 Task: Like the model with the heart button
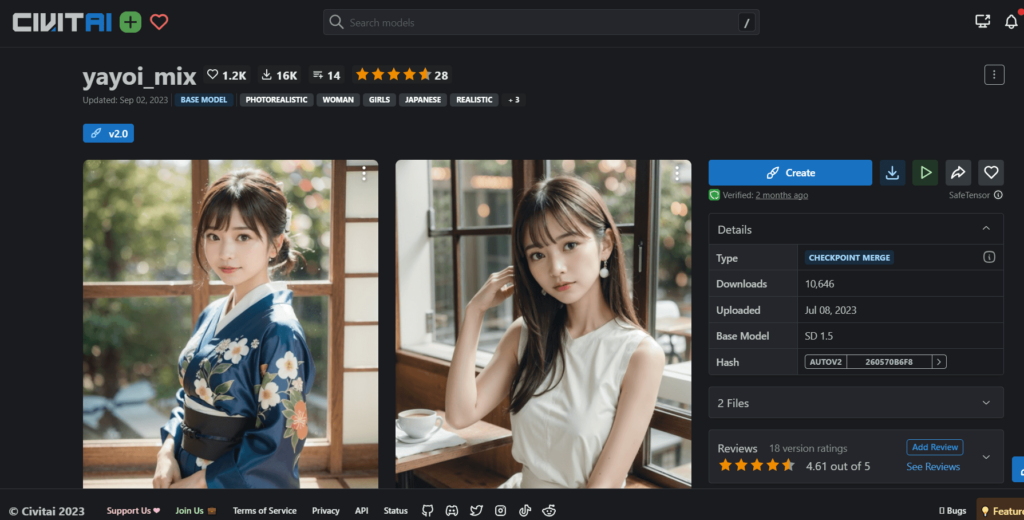pos(990,173)
